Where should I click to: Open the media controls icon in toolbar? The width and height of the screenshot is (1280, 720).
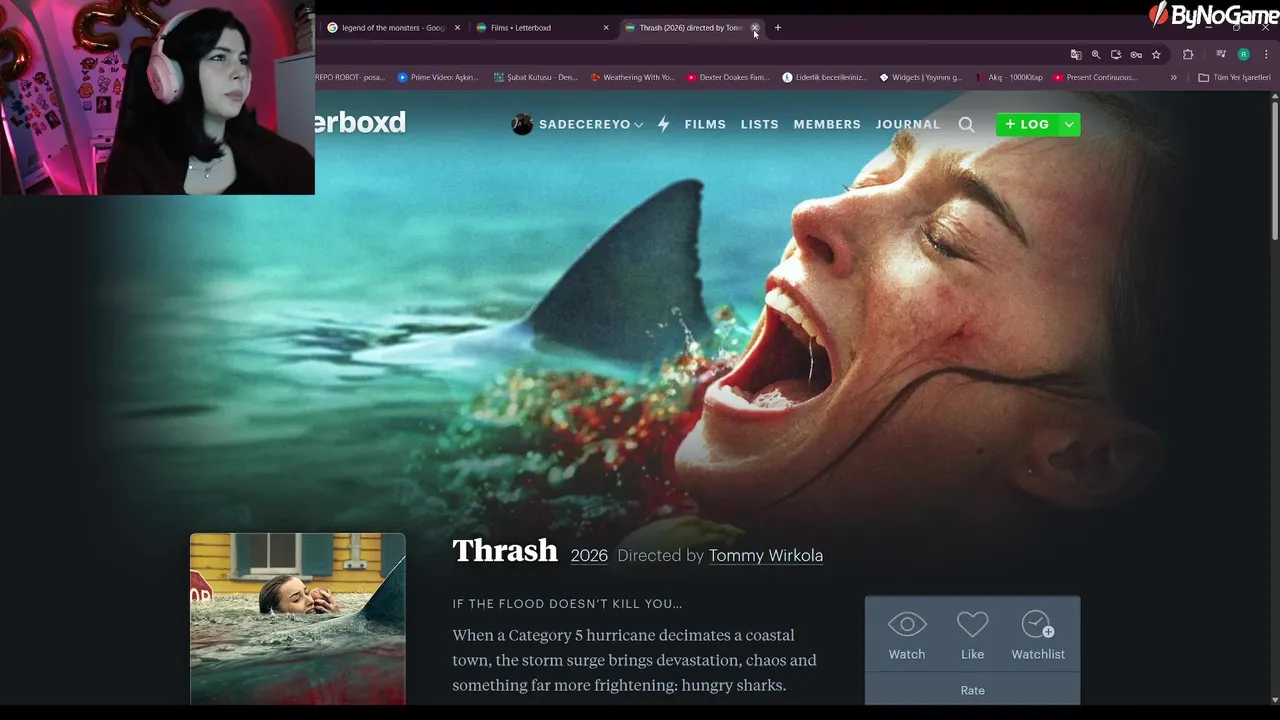click(1221, 55)
